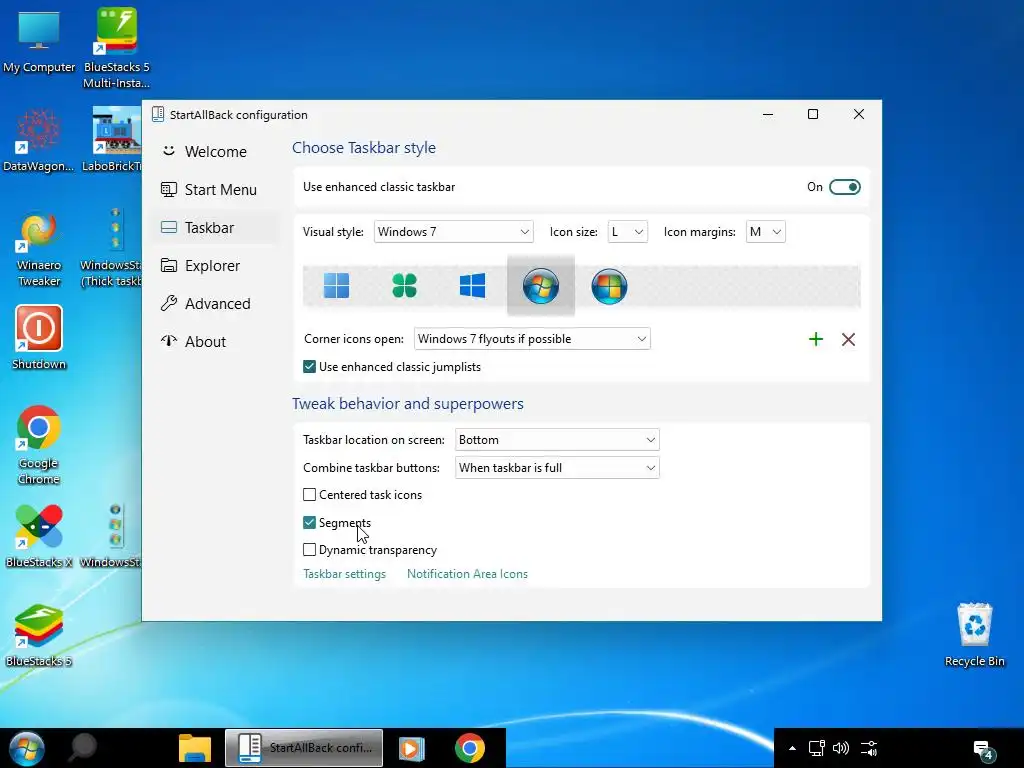The image size is (1024, 768).
Task: Uncheck the Segments option
Action: pos(310,522)
